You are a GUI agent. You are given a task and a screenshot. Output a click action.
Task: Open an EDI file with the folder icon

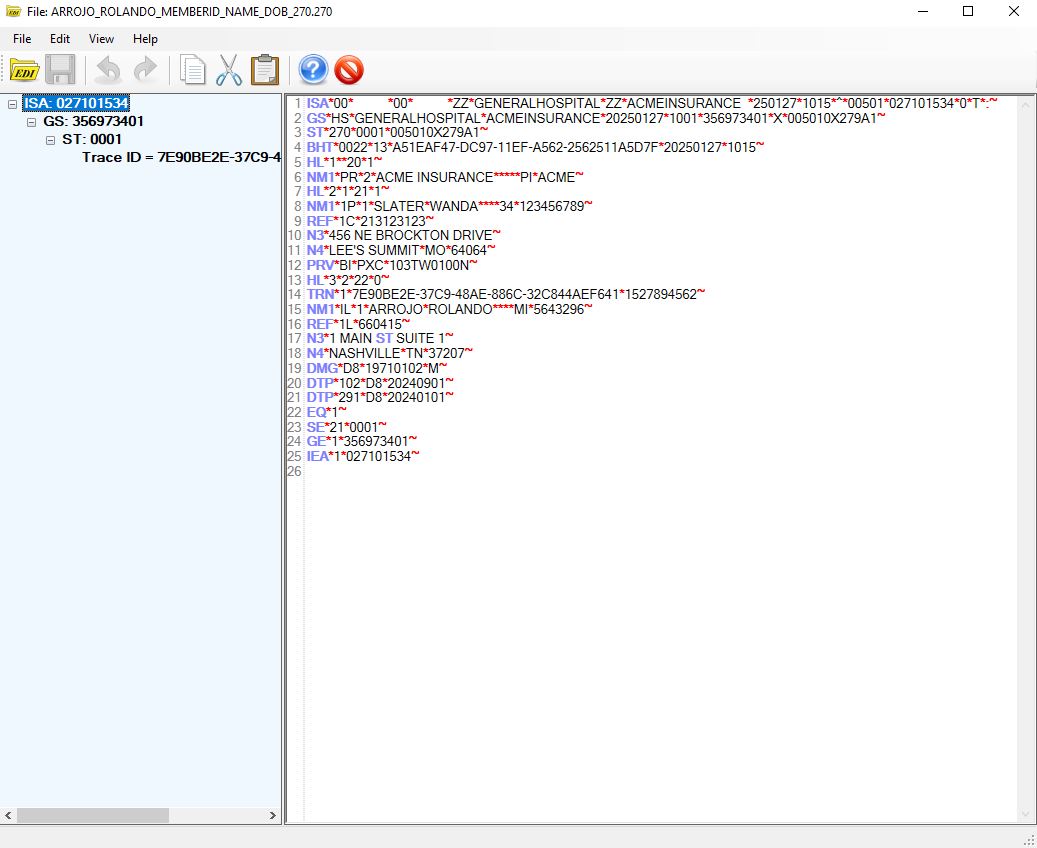[24, 69]
